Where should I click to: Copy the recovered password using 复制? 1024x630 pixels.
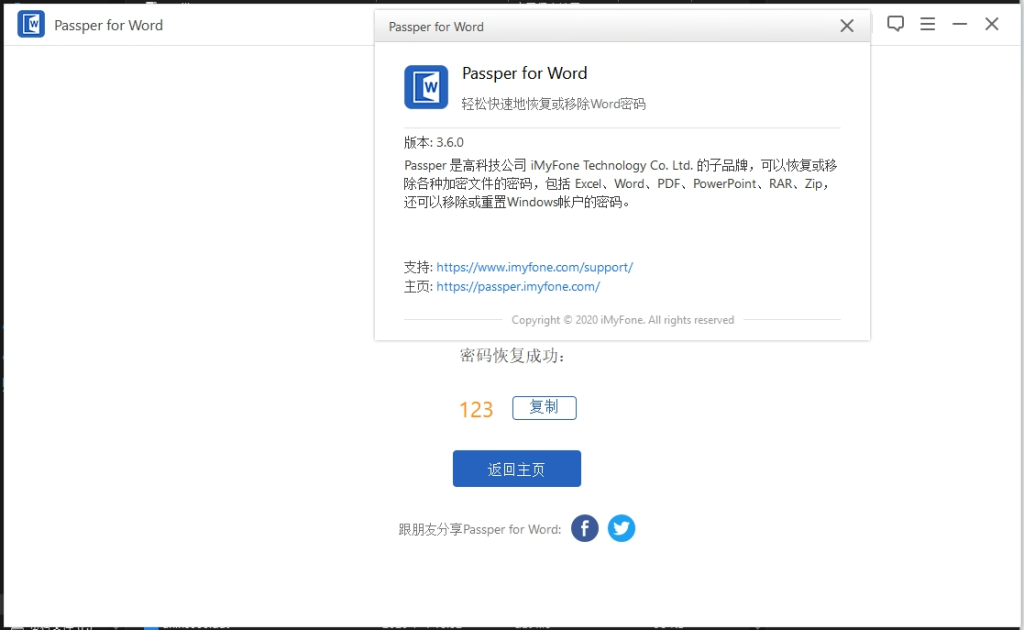tap(544, 407)
